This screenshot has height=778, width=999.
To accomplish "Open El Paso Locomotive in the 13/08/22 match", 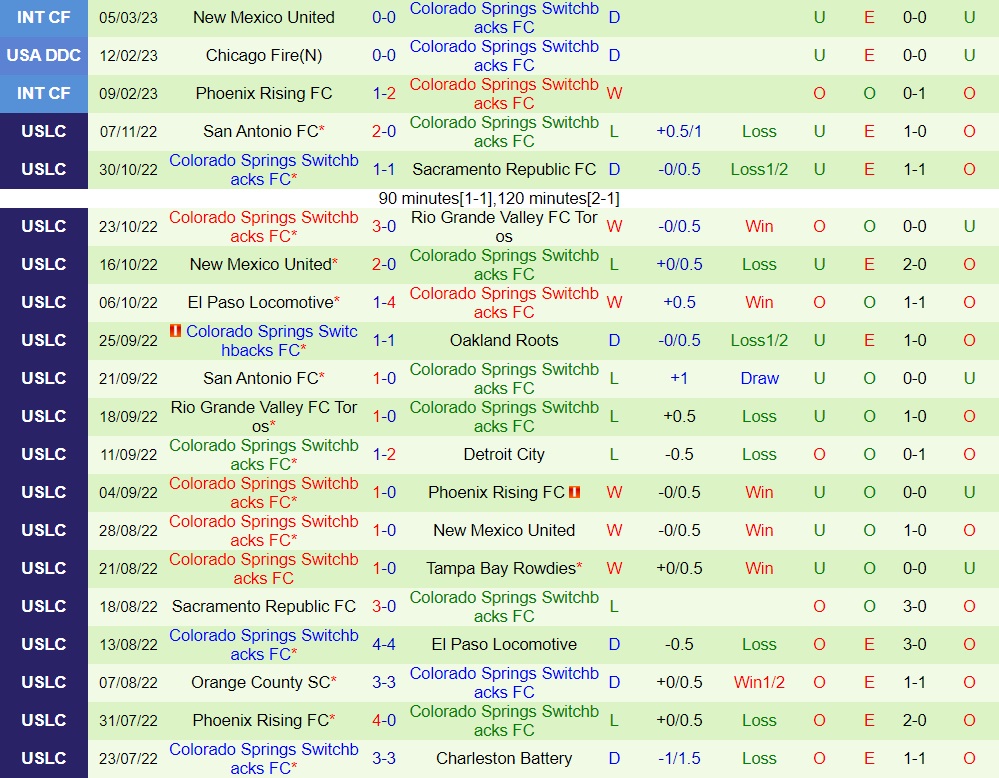I will (x=504, y=644).
